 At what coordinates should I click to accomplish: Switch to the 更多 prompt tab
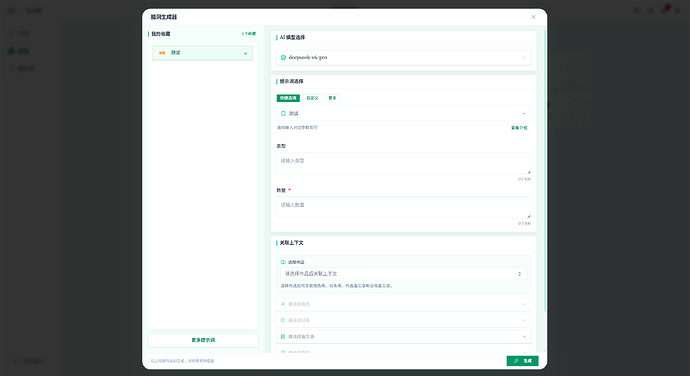(x=332, y=98)
